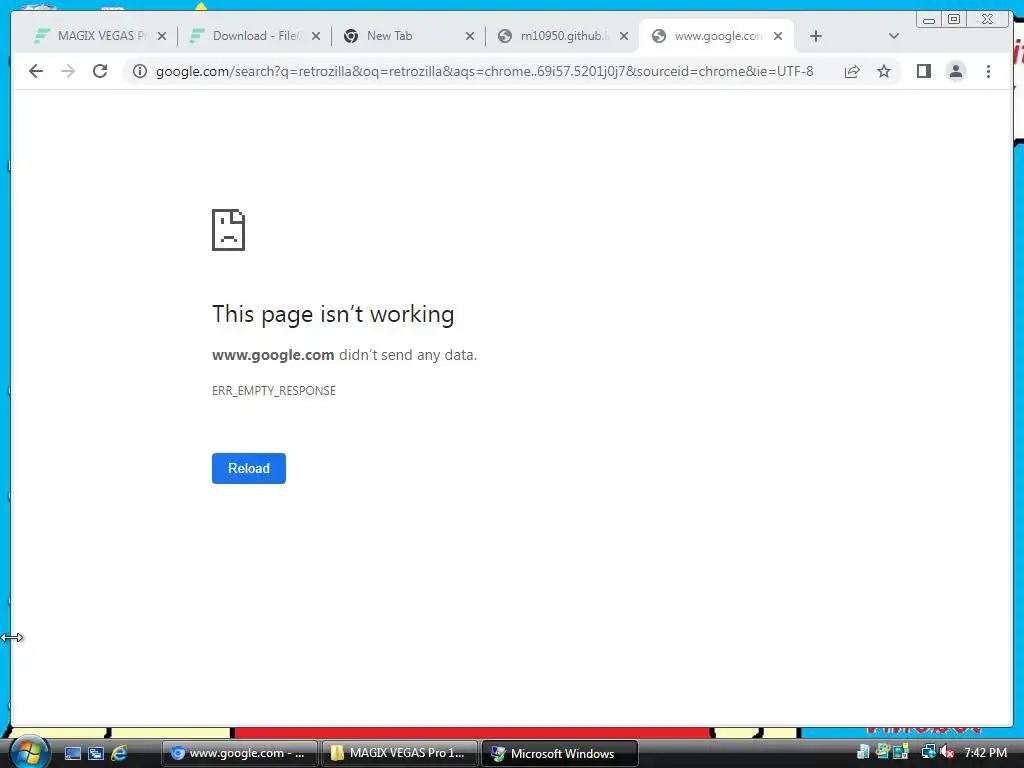Click the blue Reload button
This screenshot has height=768, width=1024.
click(249, 468)
